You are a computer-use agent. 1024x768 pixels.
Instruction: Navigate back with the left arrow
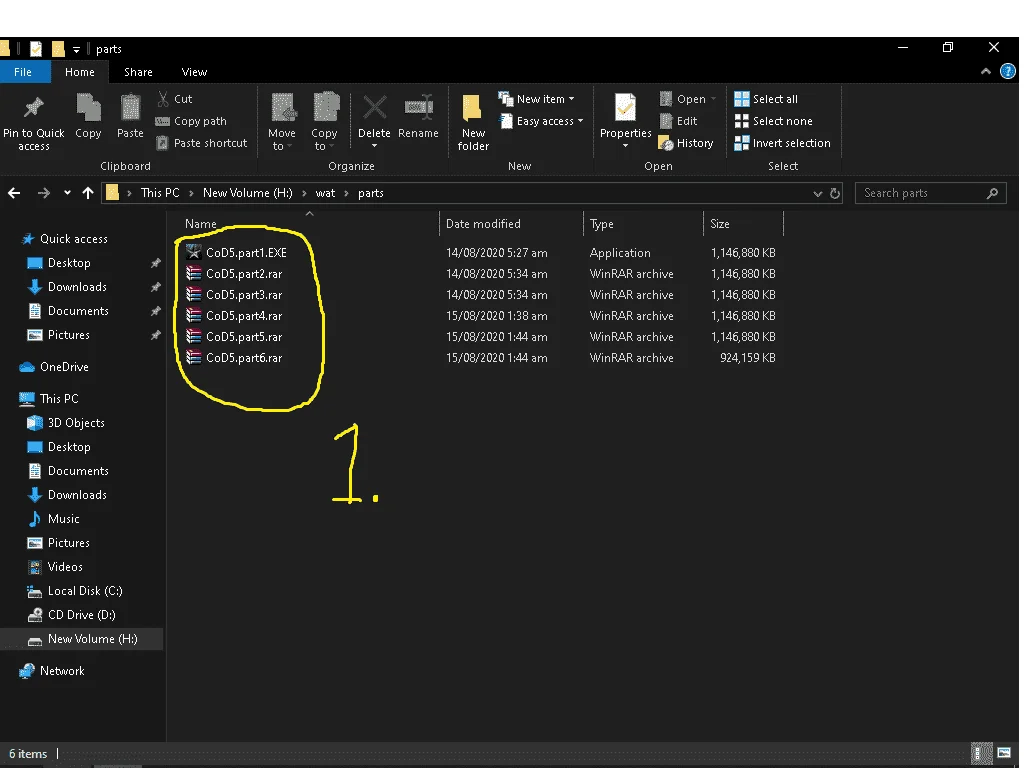tap(14, 193)
